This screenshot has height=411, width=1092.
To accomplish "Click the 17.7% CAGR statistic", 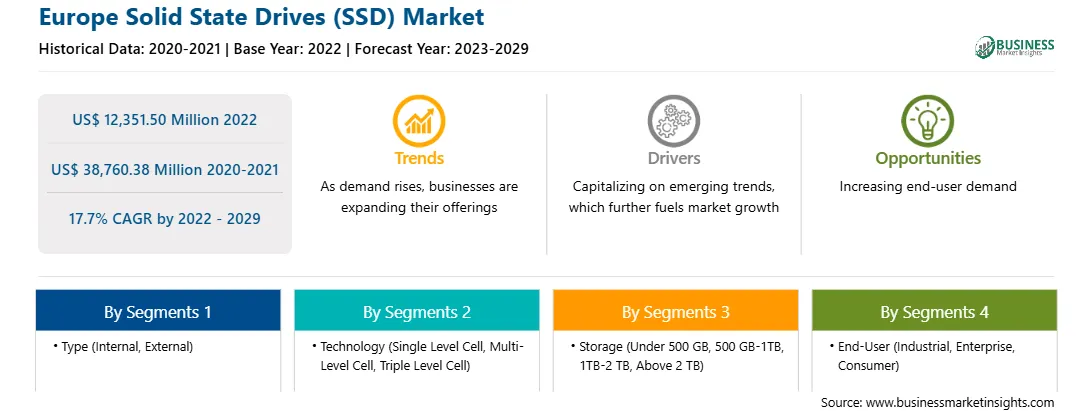I will [x=164, y=219].
